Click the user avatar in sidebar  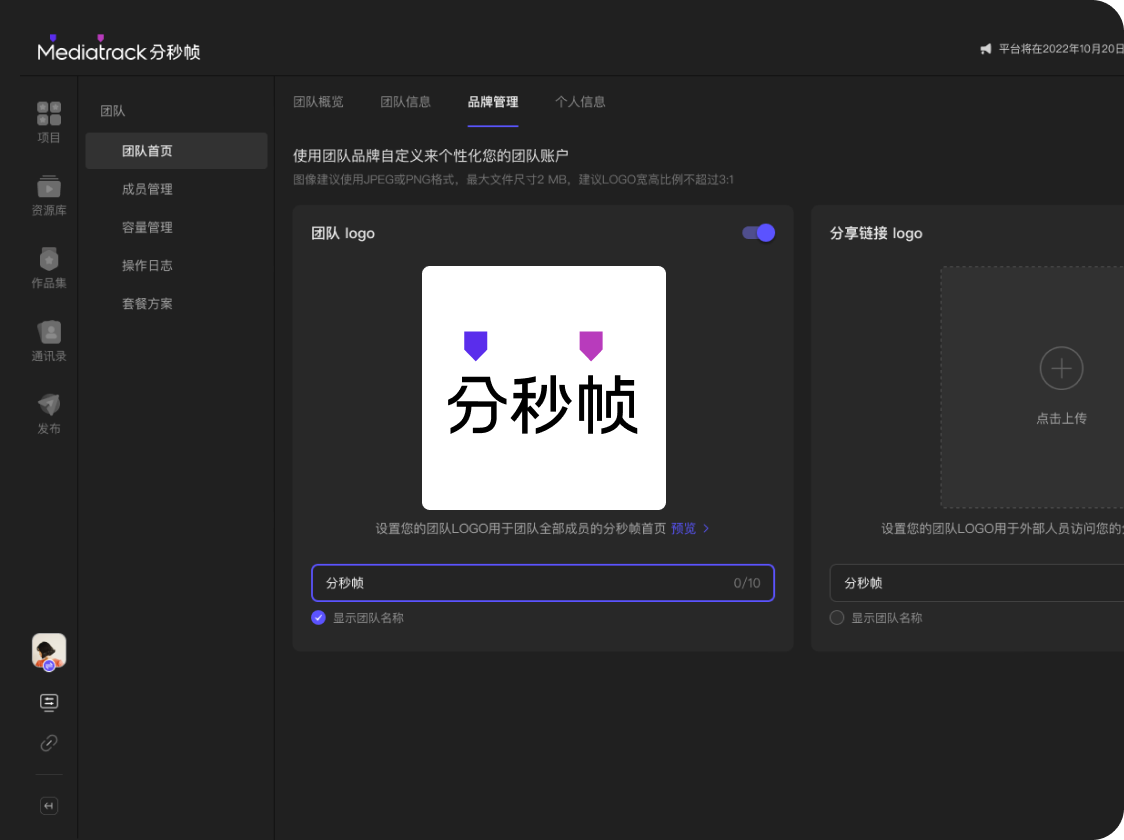tap(49, 651)
